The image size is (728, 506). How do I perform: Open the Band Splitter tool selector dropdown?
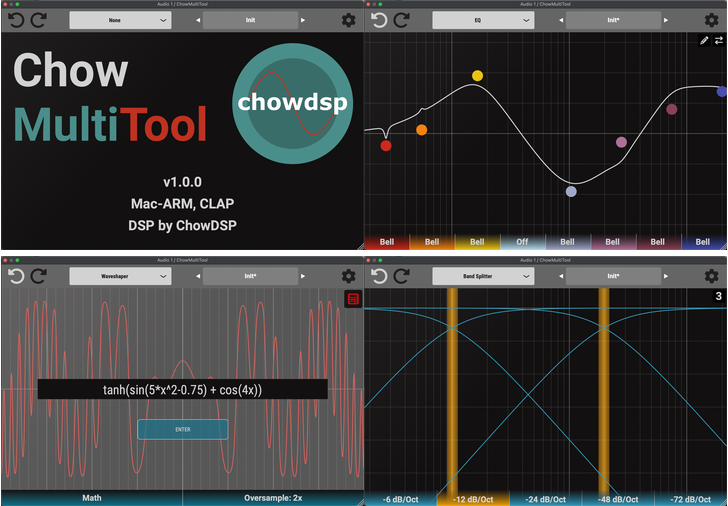click(483, 276)
